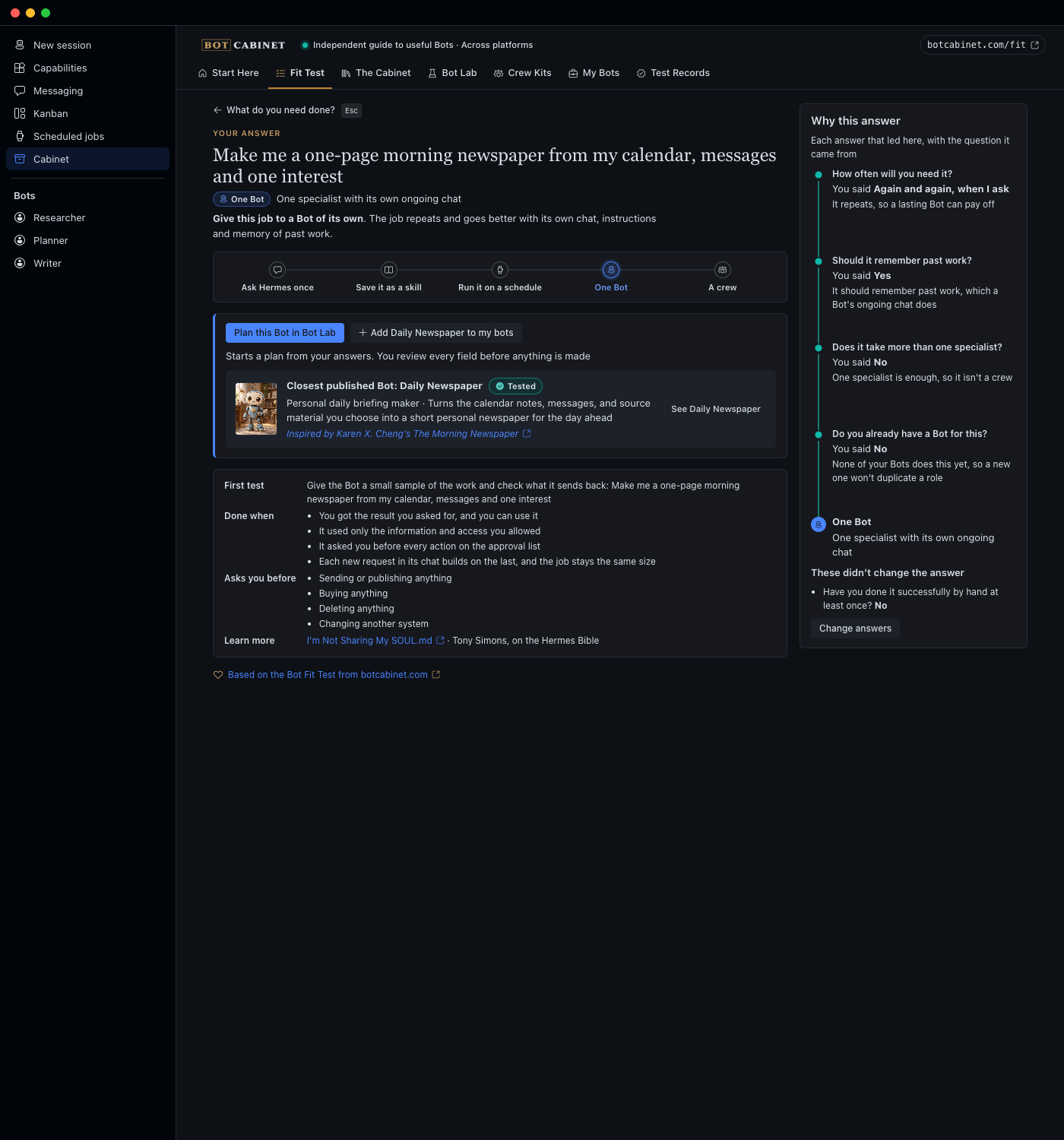Open The Cabinet tab
1064x1140 pixels.
tap(376, 73)
